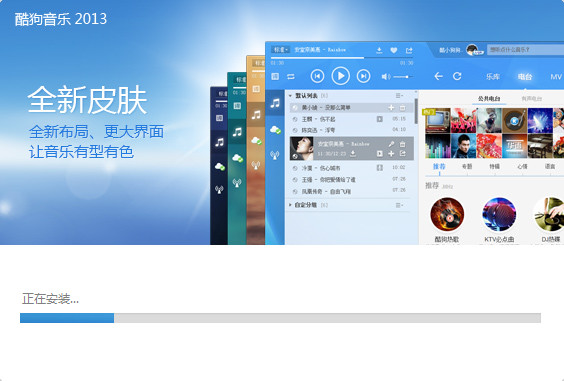Click the antenna icon on the dark navy skin
The height and width of the screenshot is (381, 564).
(219, 189)
